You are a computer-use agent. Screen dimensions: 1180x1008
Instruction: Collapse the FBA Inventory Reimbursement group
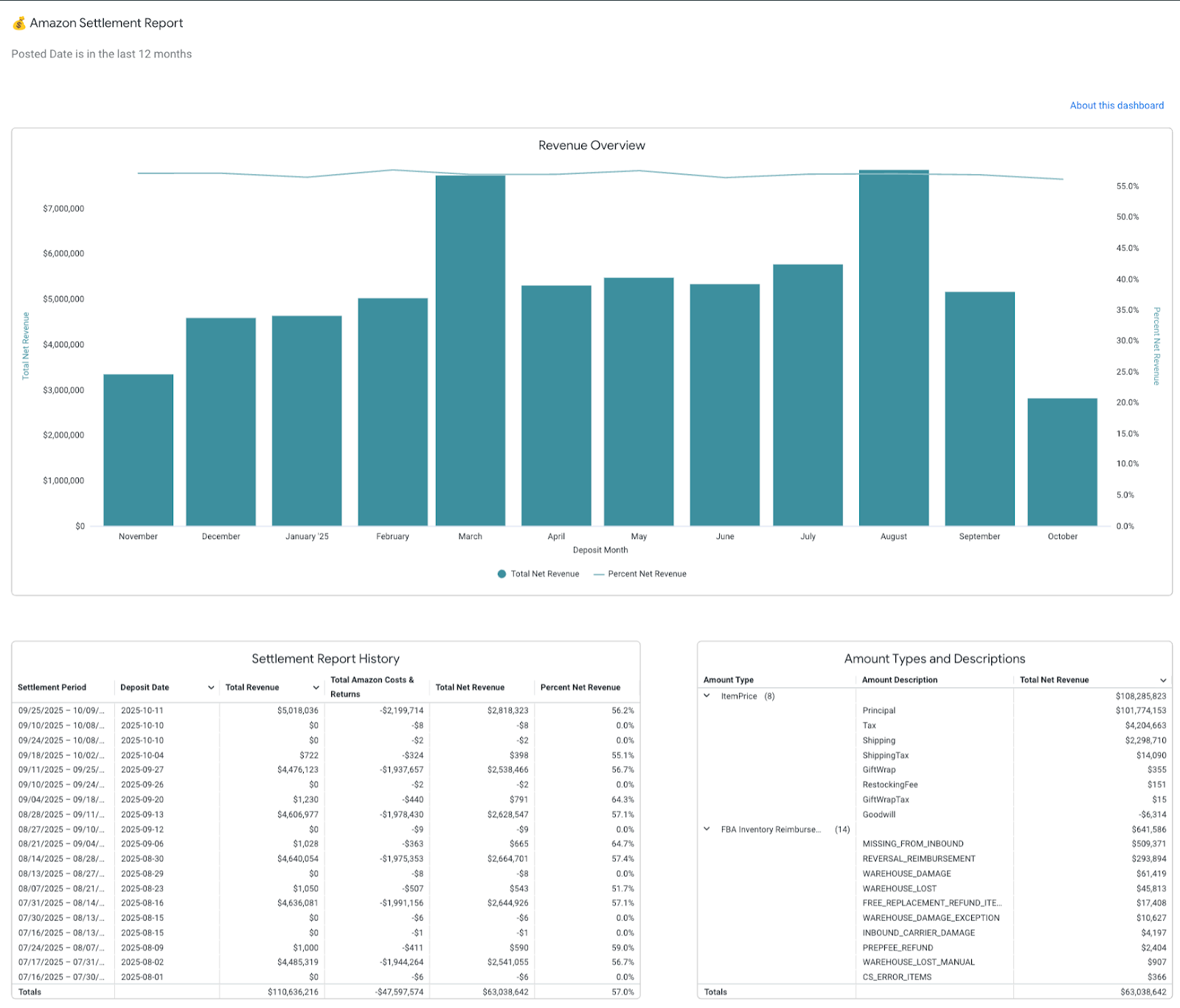[707, 829]
